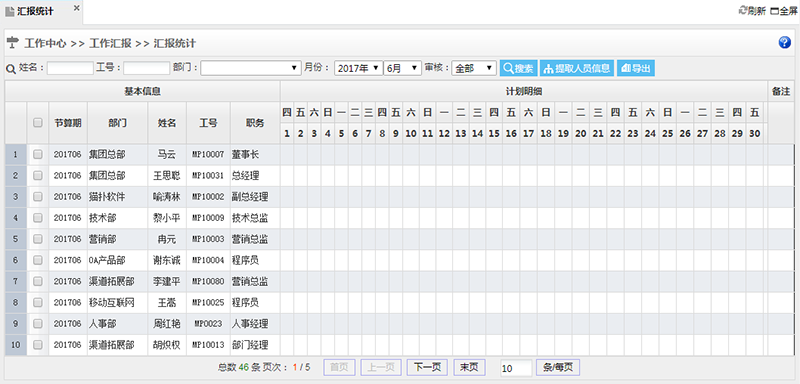Click the 备注 column header
The height and width of the screenshot is (384, 800).
(781, 92)
